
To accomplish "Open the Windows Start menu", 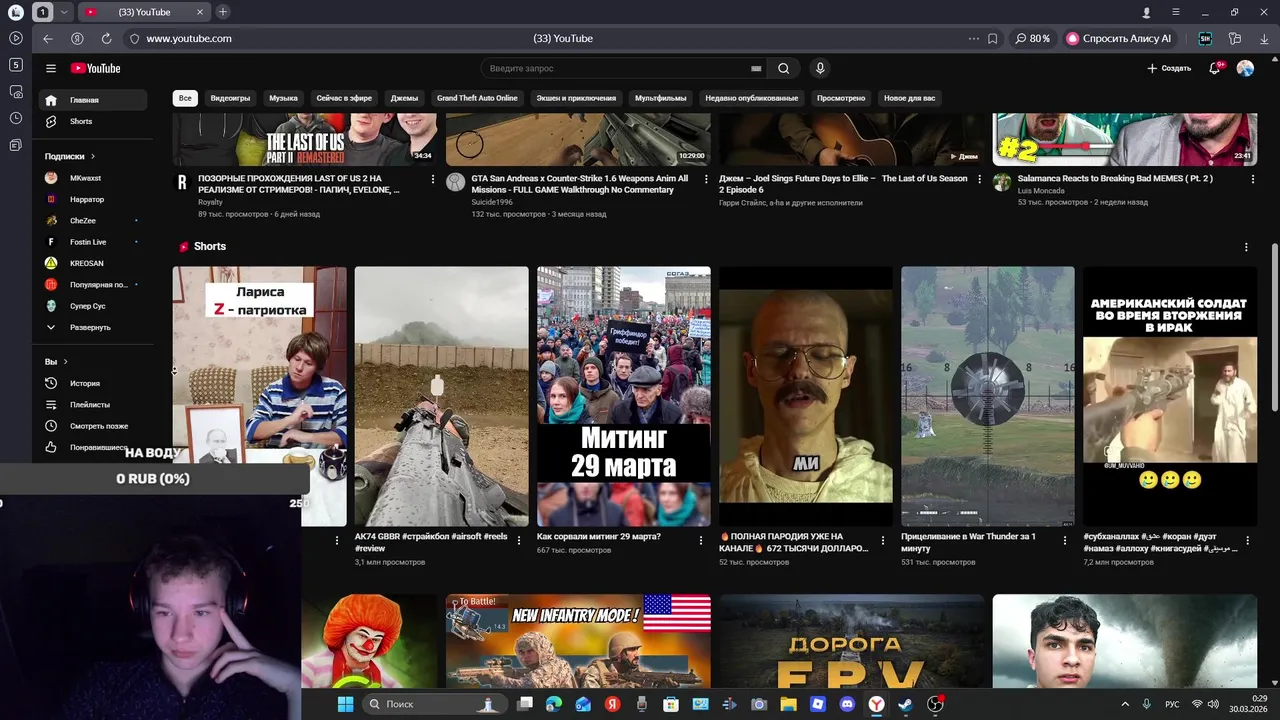I will point(345,704).
